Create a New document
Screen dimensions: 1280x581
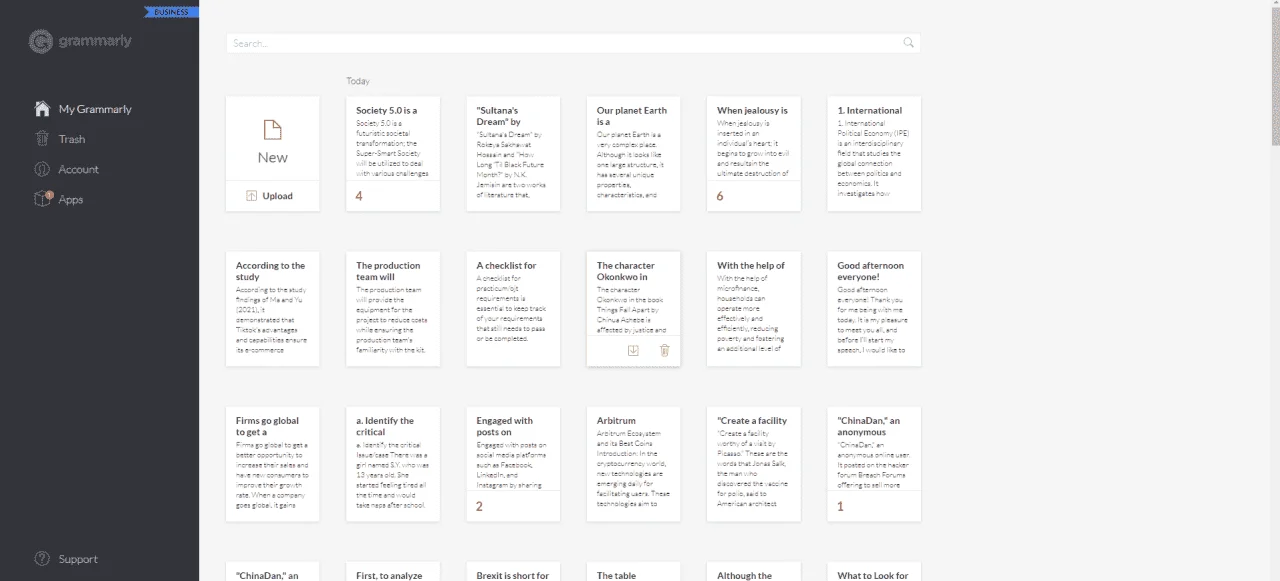273,139
